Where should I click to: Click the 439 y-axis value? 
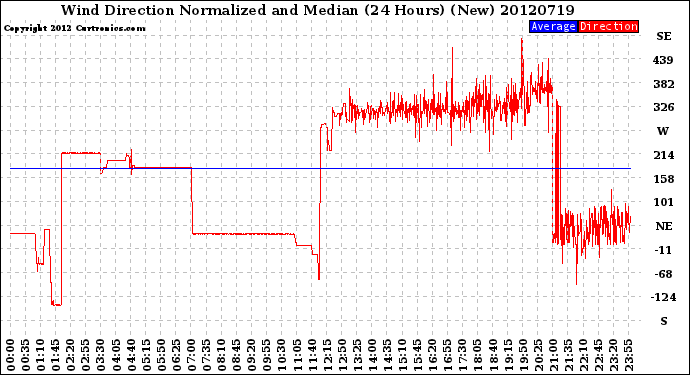[x=663, y=60]
